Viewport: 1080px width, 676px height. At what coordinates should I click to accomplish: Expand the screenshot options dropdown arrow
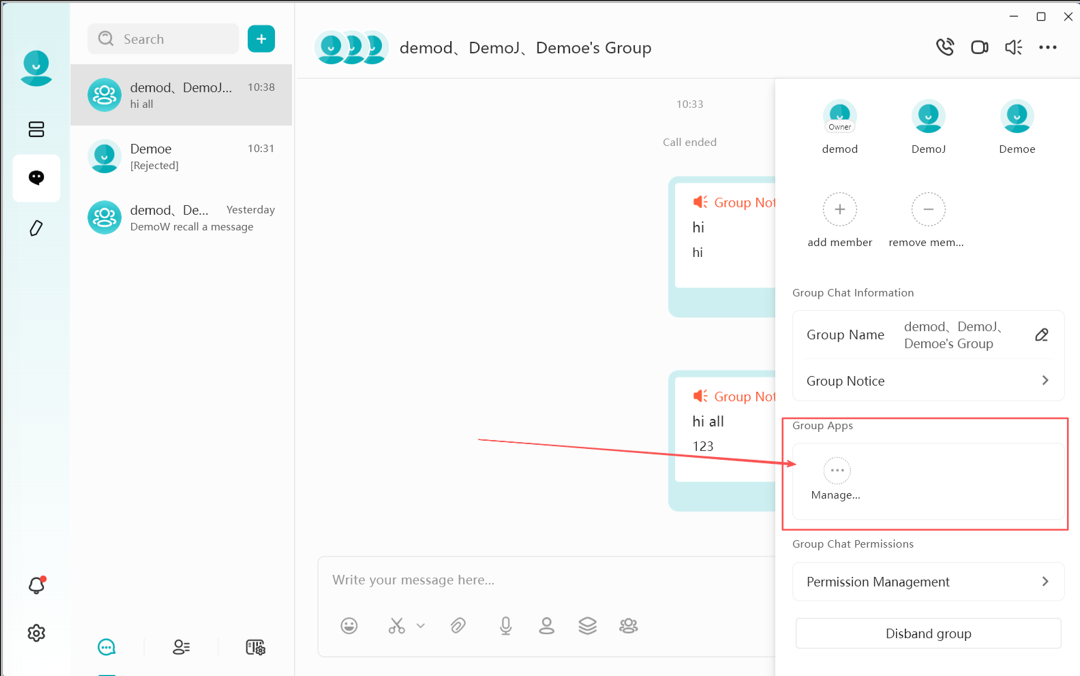point(421,626)
